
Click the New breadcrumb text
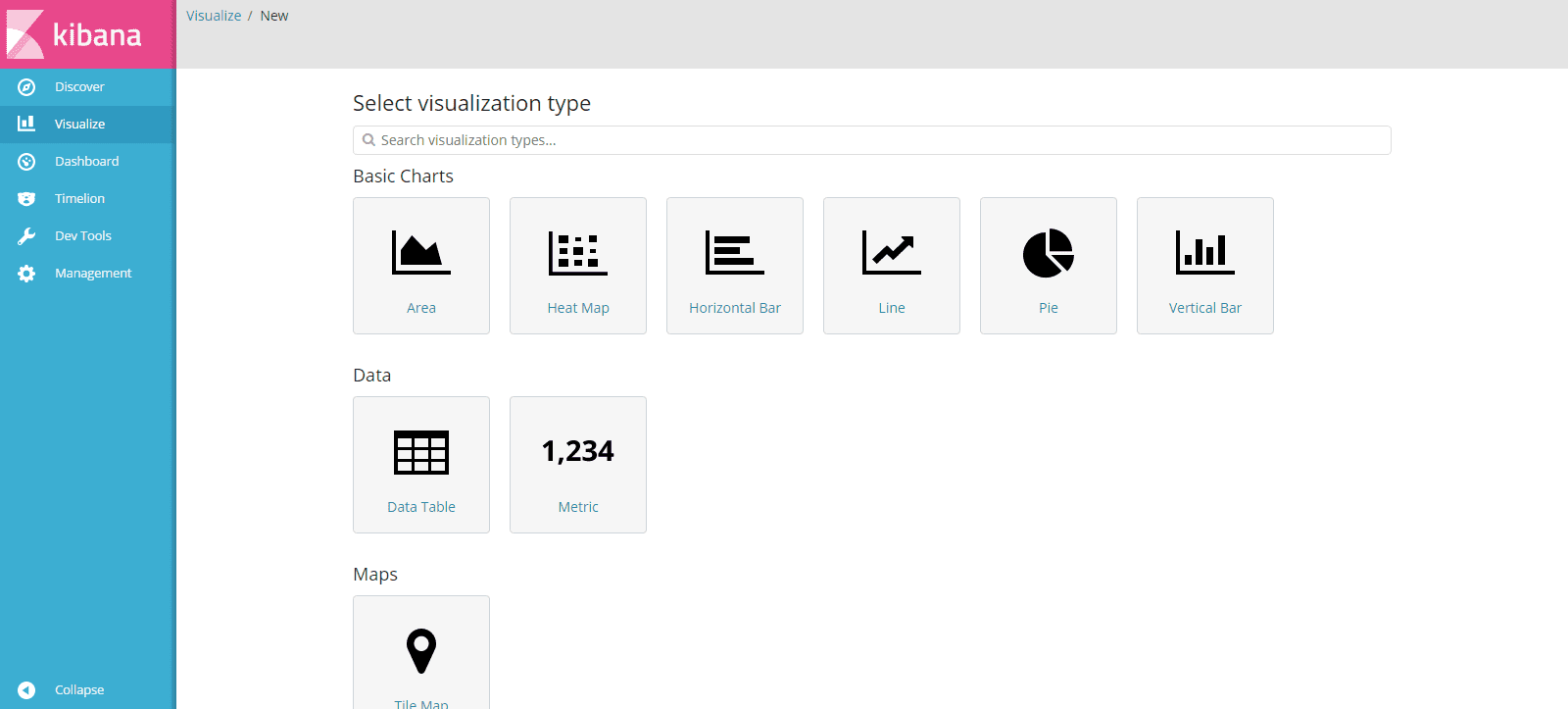pos(274,16)
